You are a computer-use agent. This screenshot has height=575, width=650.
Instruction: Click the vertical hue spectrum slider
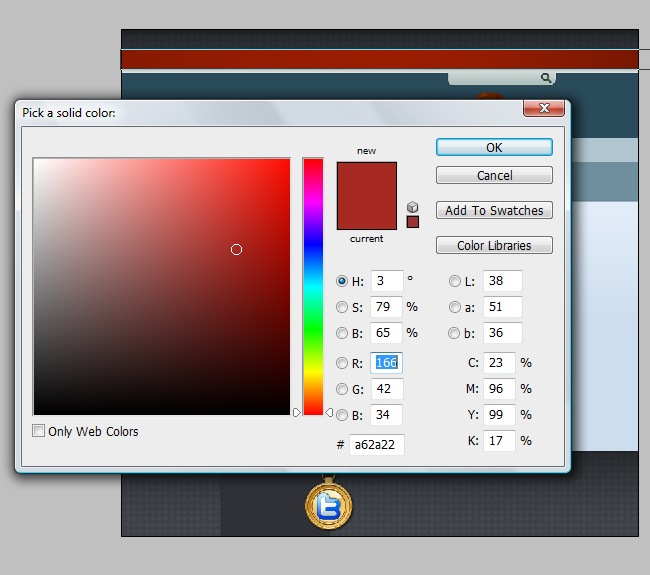(x=313, y=286)
